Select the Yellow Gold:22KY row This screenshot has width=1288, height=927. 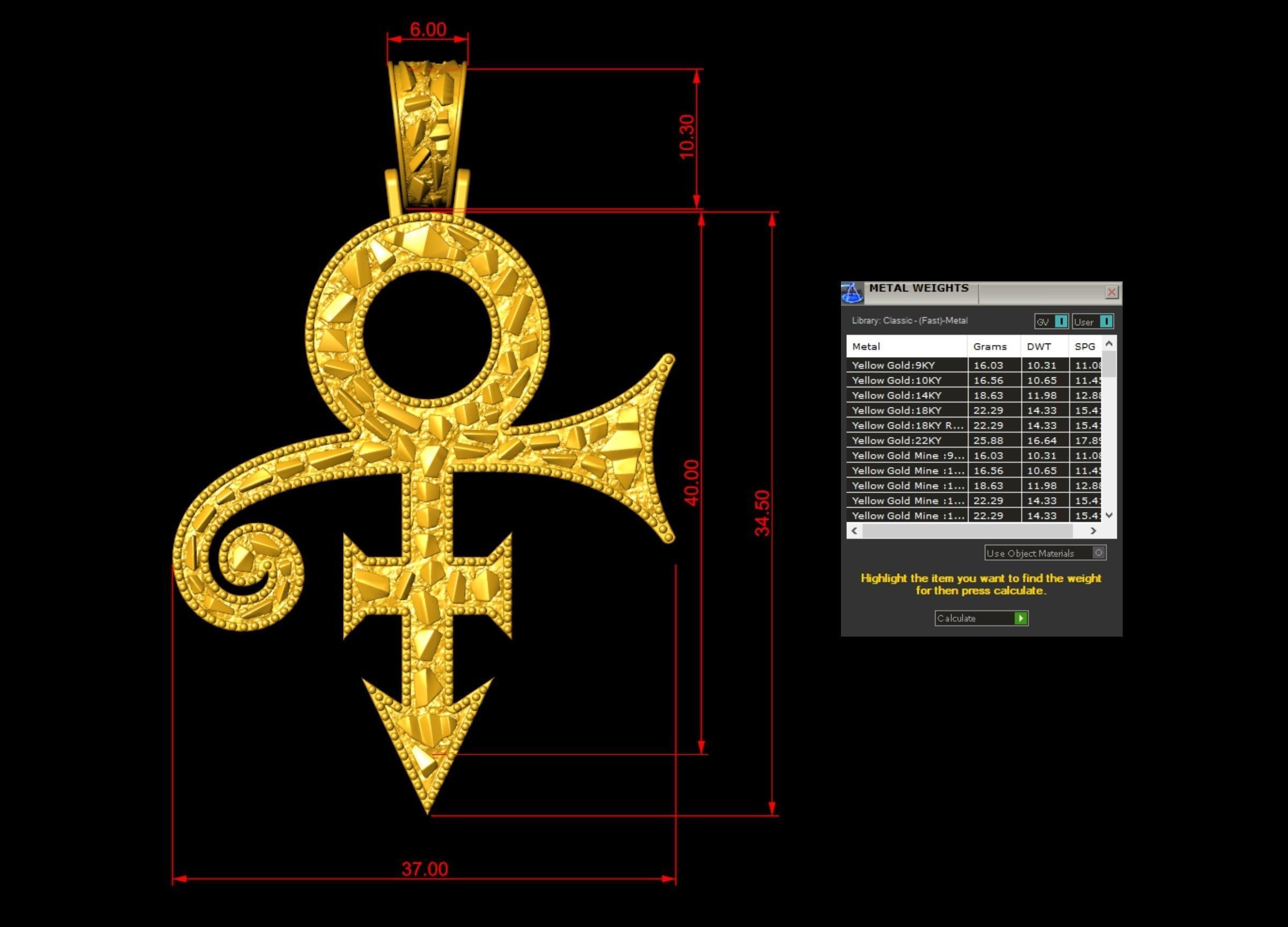pos(974,440)
